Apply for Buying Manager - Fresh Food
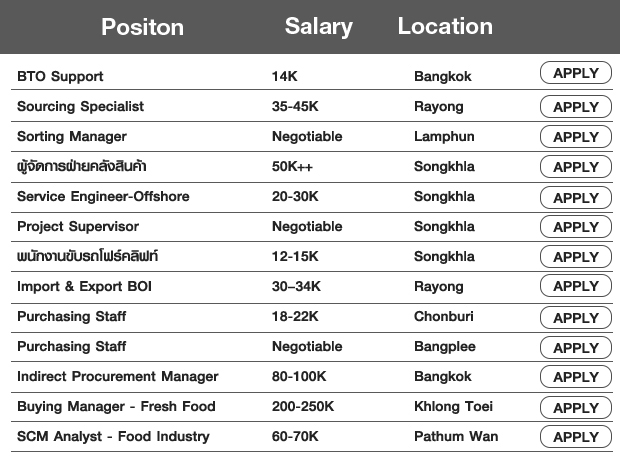 tap(576, 408)
